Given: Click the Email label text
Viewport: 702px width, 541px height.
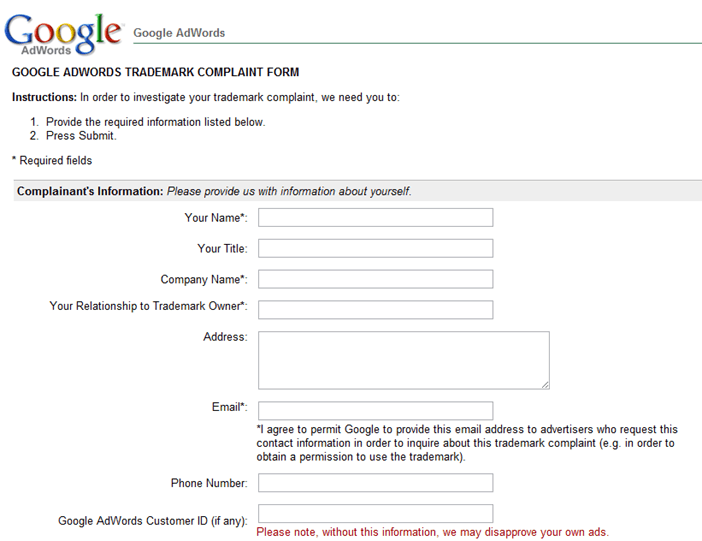Looking at the screenshot, I should click(229, 407).
